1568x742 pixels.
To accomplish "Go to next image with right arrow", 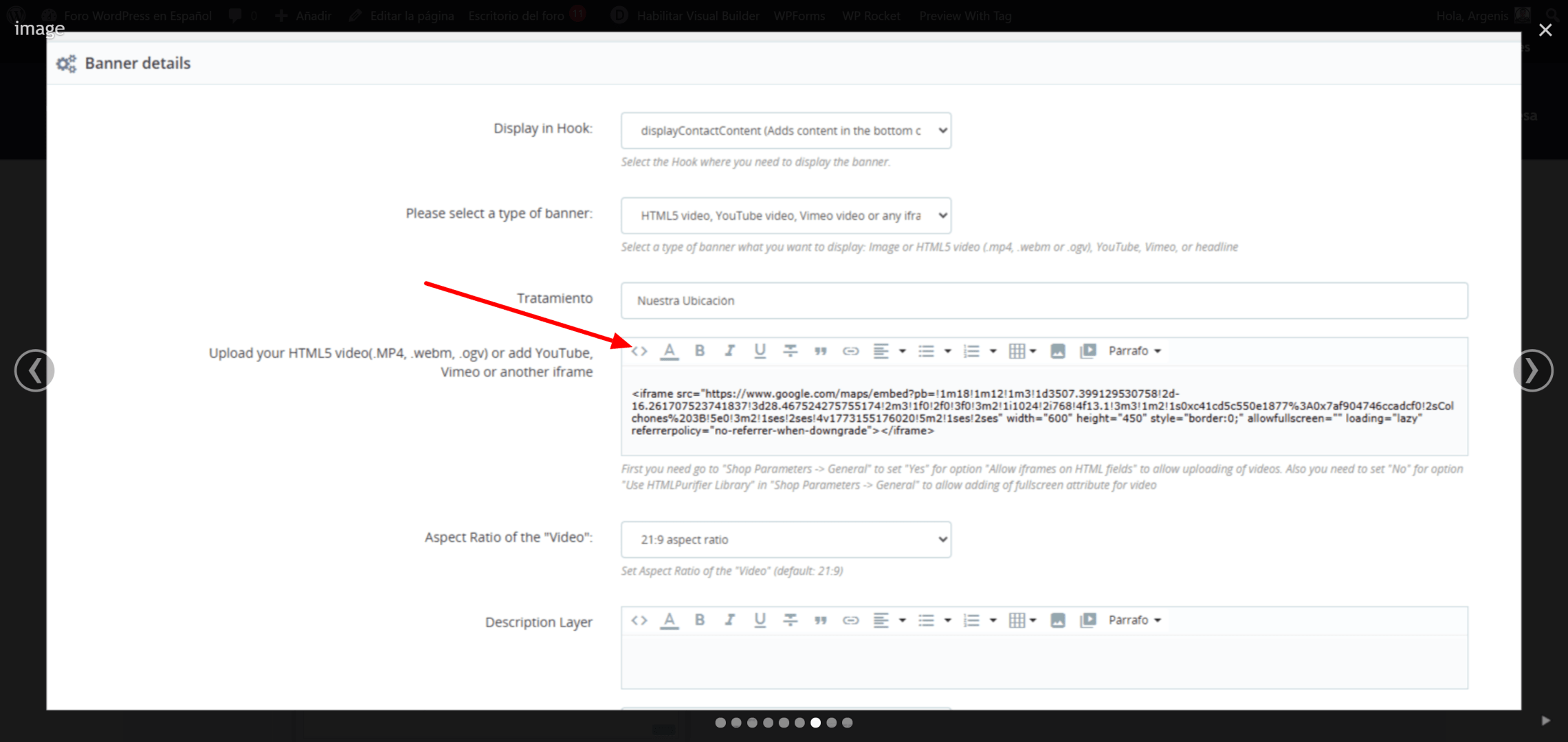I will 1532,371.
